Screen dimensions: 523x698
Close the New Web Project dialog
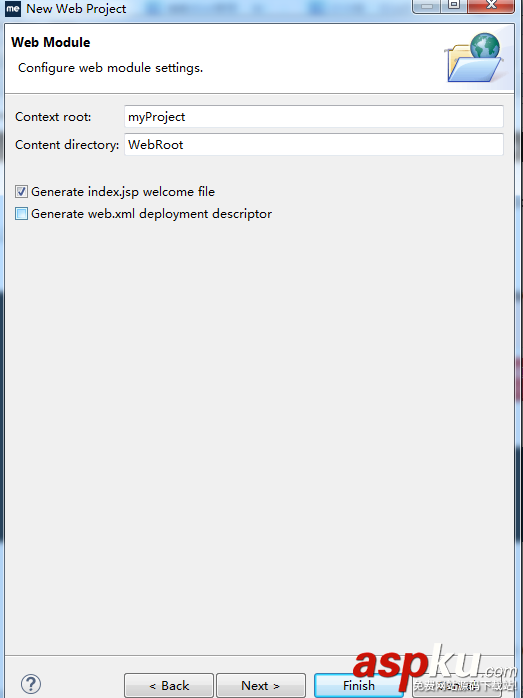click(491, 5)
